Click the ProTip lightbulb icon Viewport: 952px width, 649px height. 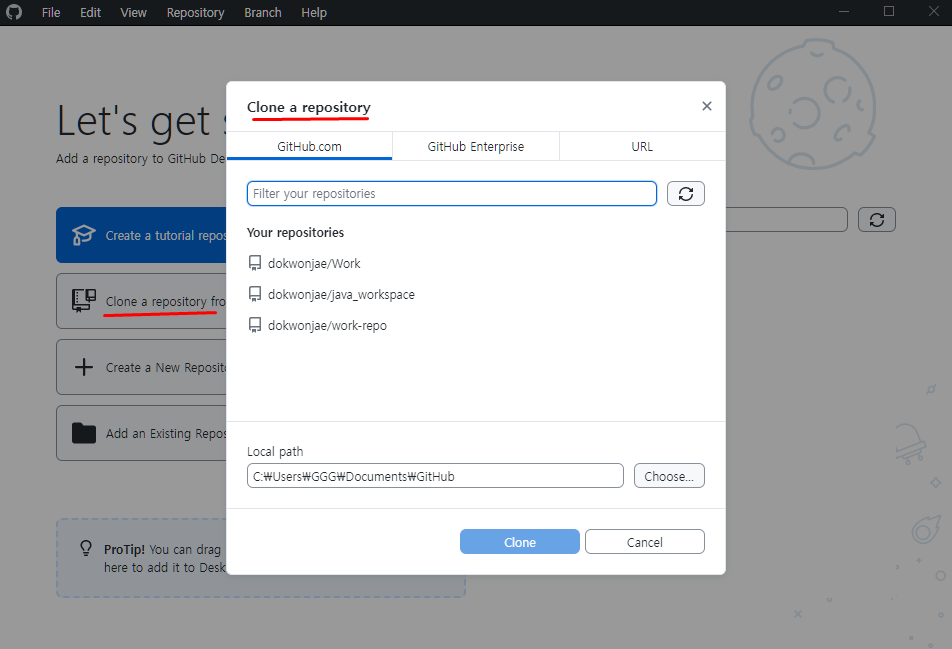tap(86, 549)
